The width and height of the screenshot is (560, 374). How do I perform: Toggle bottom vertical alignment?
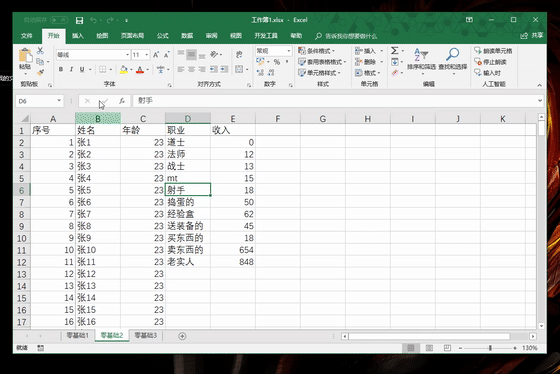[202, 55]
